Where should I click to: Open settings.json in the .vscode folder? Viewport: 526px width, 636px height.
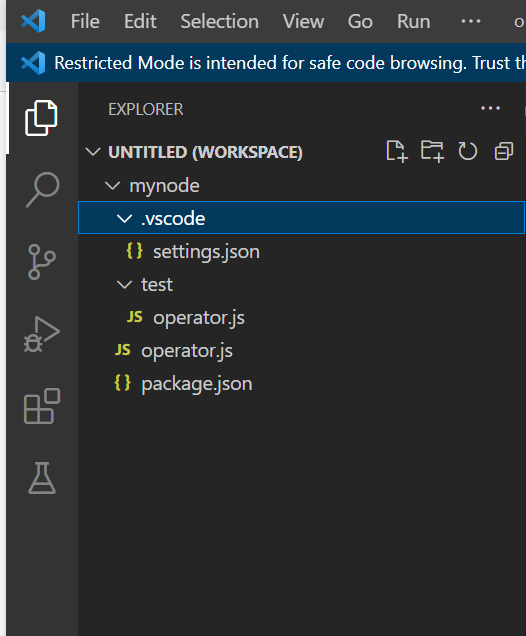206,251
